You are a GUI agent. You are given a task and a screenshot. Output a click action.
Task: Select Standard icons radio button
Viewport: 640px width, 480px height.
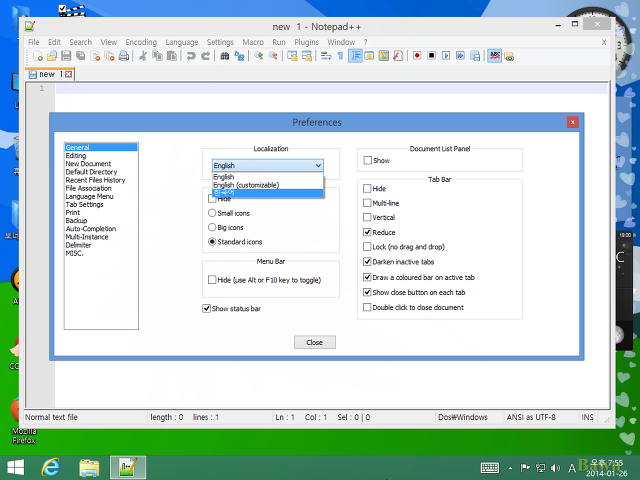pos(212,242)
